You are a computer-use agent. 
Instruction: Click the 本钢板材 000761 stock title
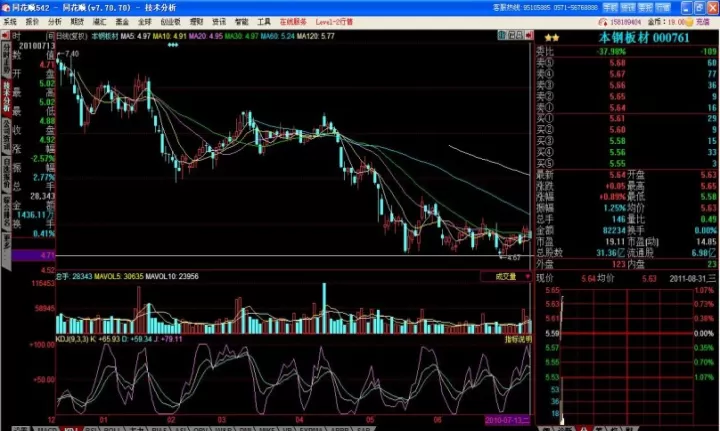(x=643, y=38)
